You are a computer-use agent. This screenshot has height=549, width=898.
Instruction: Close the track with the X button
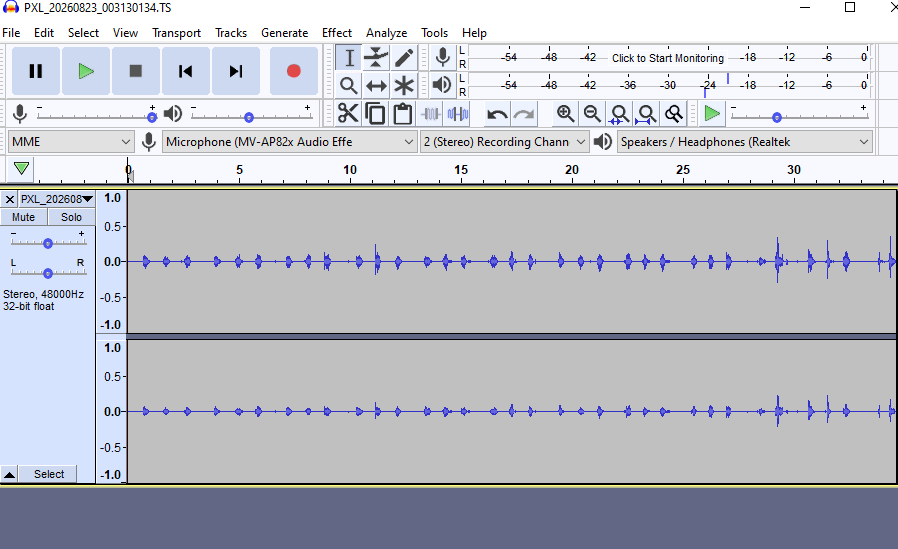(x=10, y=199)
